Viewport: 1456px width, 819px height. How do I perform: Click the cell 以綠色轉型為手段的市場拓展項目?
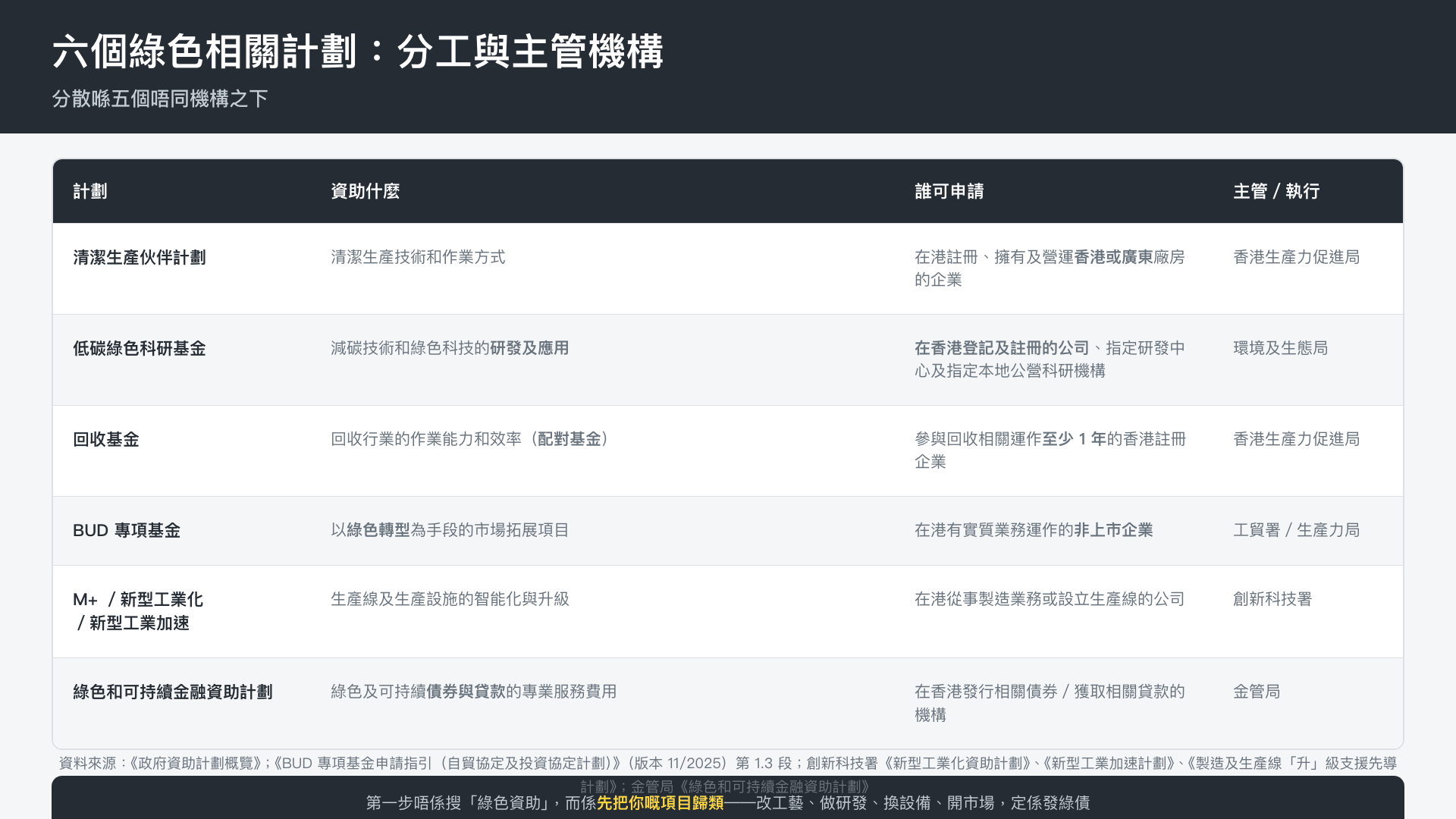coord(450,530)
